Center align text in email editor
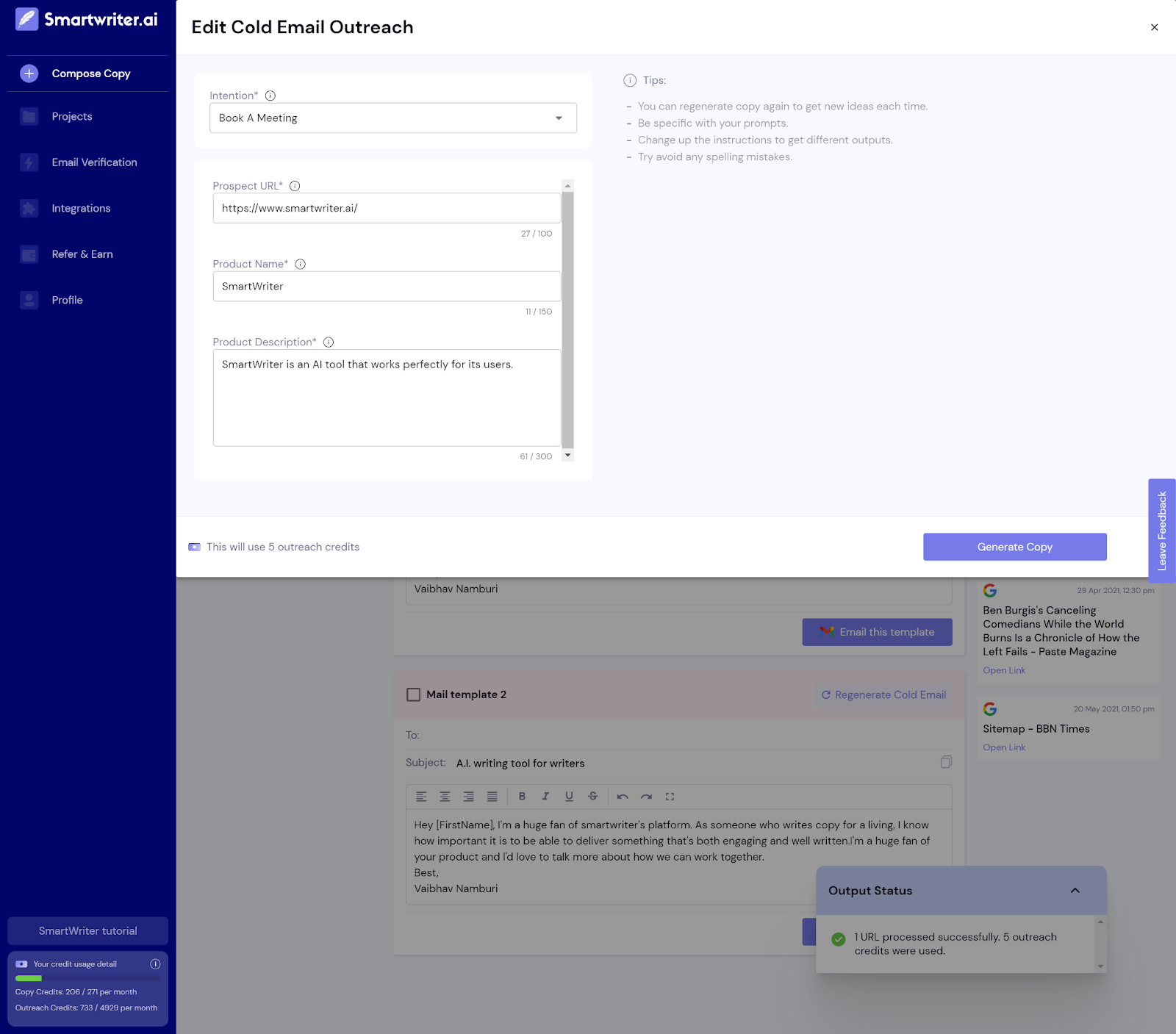The image size is (1176, 1034). tap(445, 797)
